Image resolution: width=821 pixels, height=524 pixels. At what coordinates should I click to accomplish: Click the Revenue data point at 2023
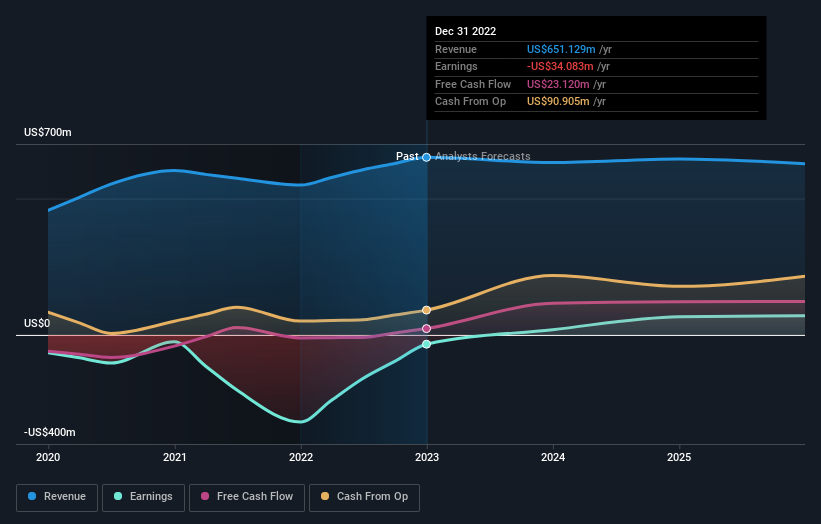(x=427, y=158)
